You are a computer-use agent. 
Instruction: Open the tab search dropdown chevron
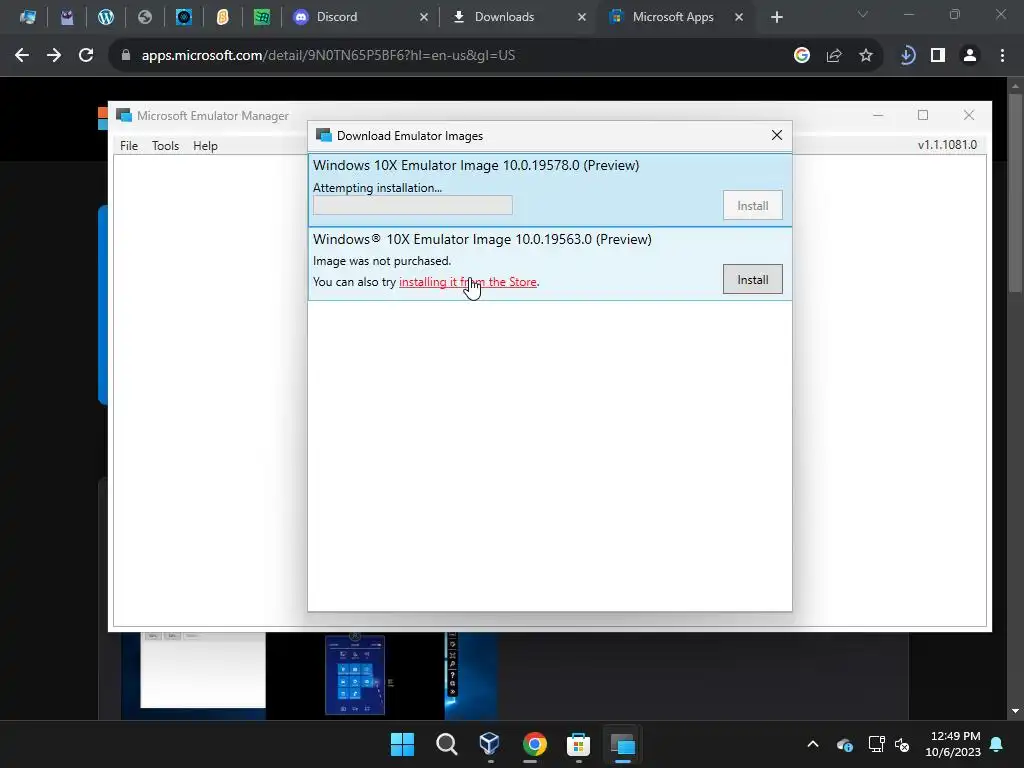click(863, 14)
